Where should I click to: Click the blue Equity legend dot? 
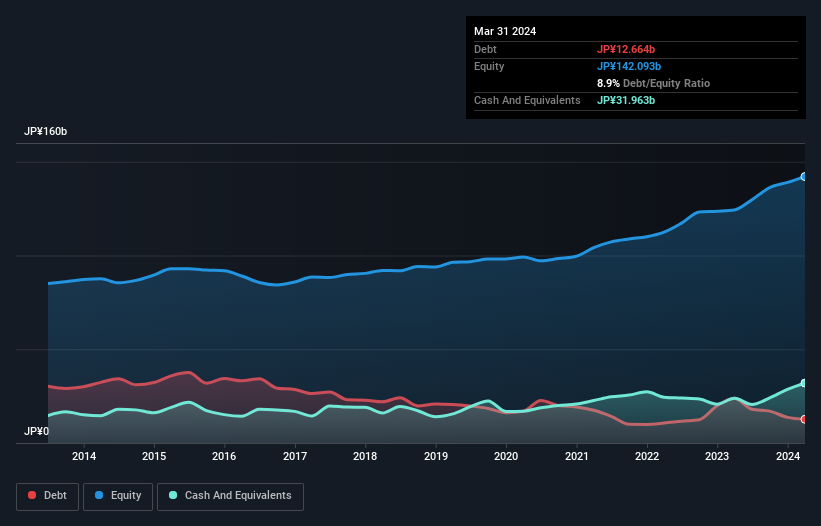click(x=99, y=495)
